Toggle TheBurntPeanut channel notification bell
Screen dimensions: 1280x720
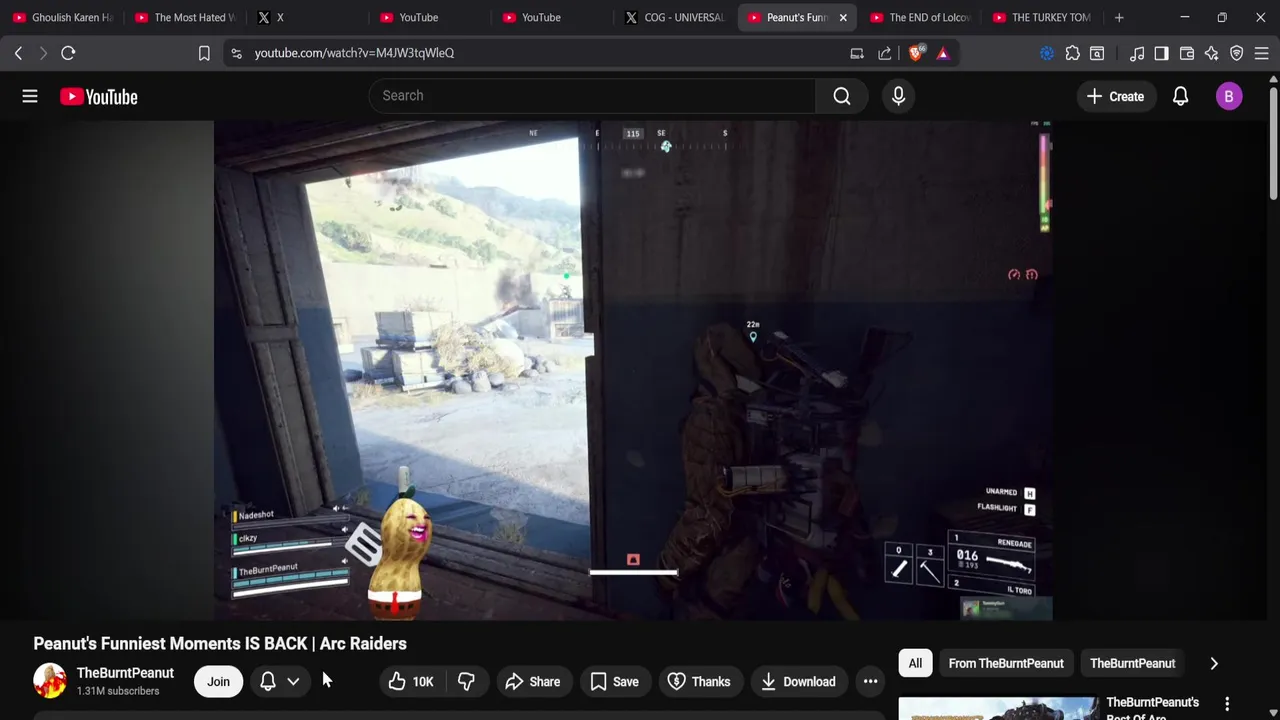(268, 682)
